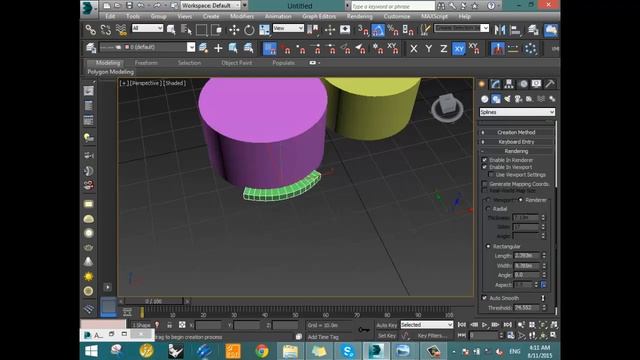Select the Rectangular radio option
The image size is (640, 360).
488,247
